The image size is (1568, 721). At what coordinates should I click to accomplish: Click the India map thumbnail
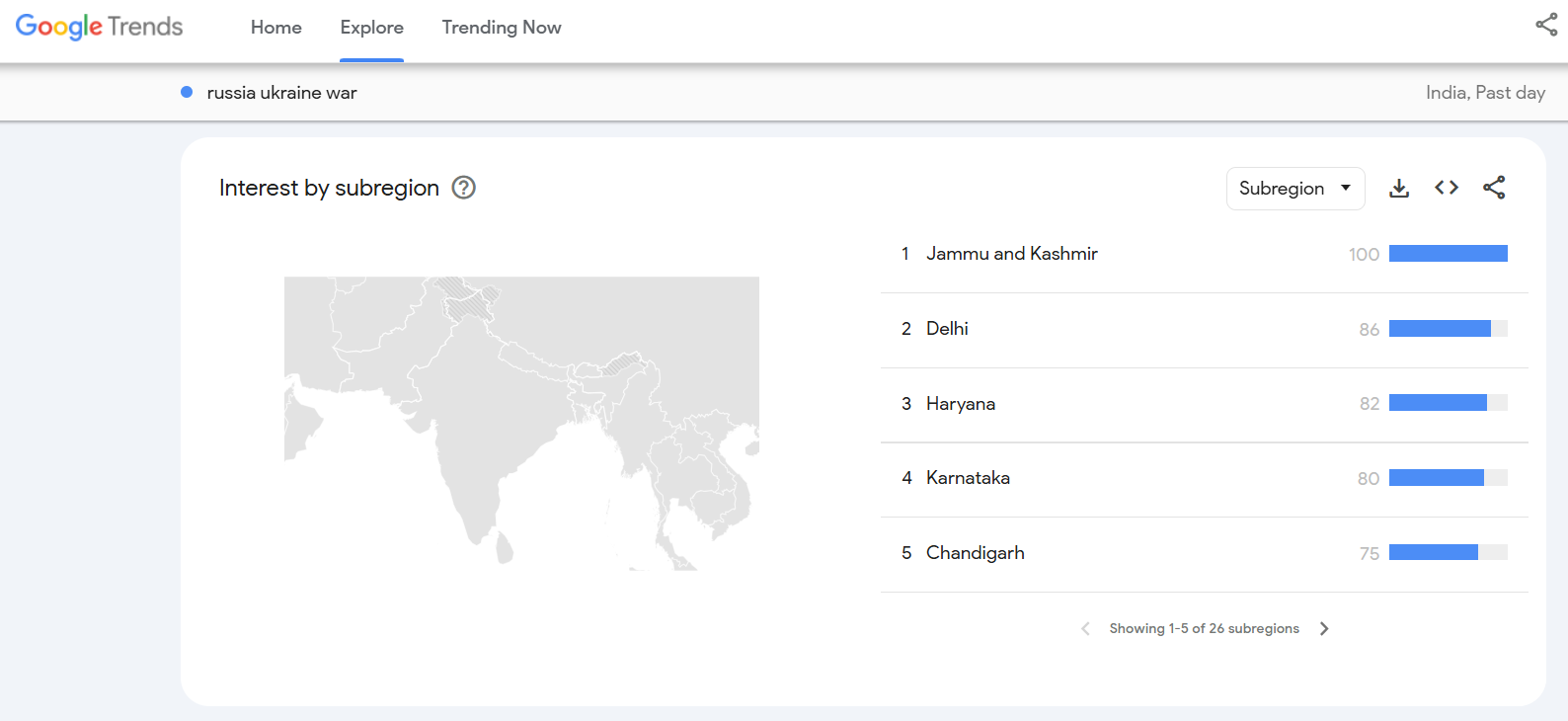[521, 423]
